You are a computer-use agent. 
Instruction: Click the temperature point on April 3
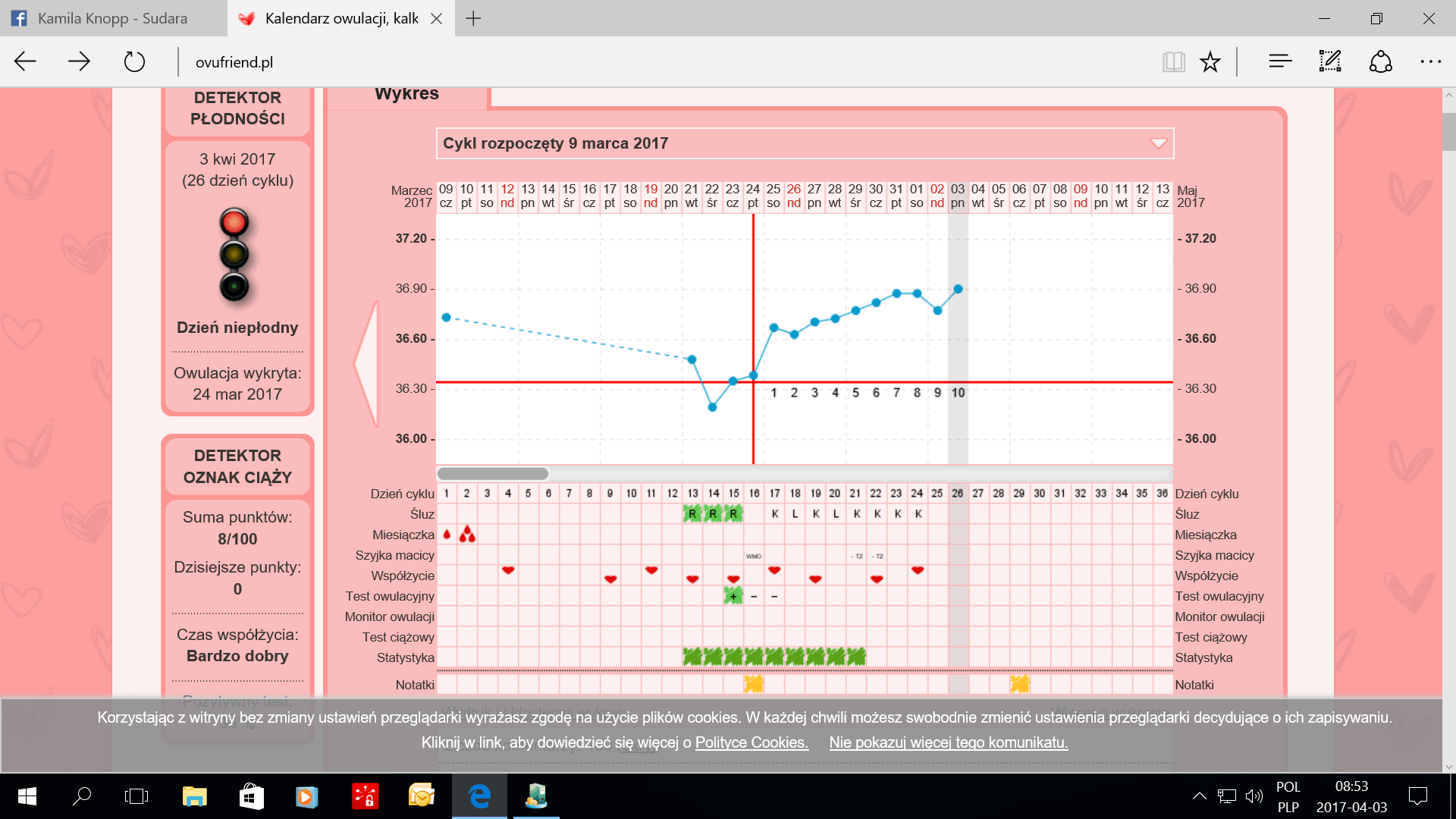[958, 289]
